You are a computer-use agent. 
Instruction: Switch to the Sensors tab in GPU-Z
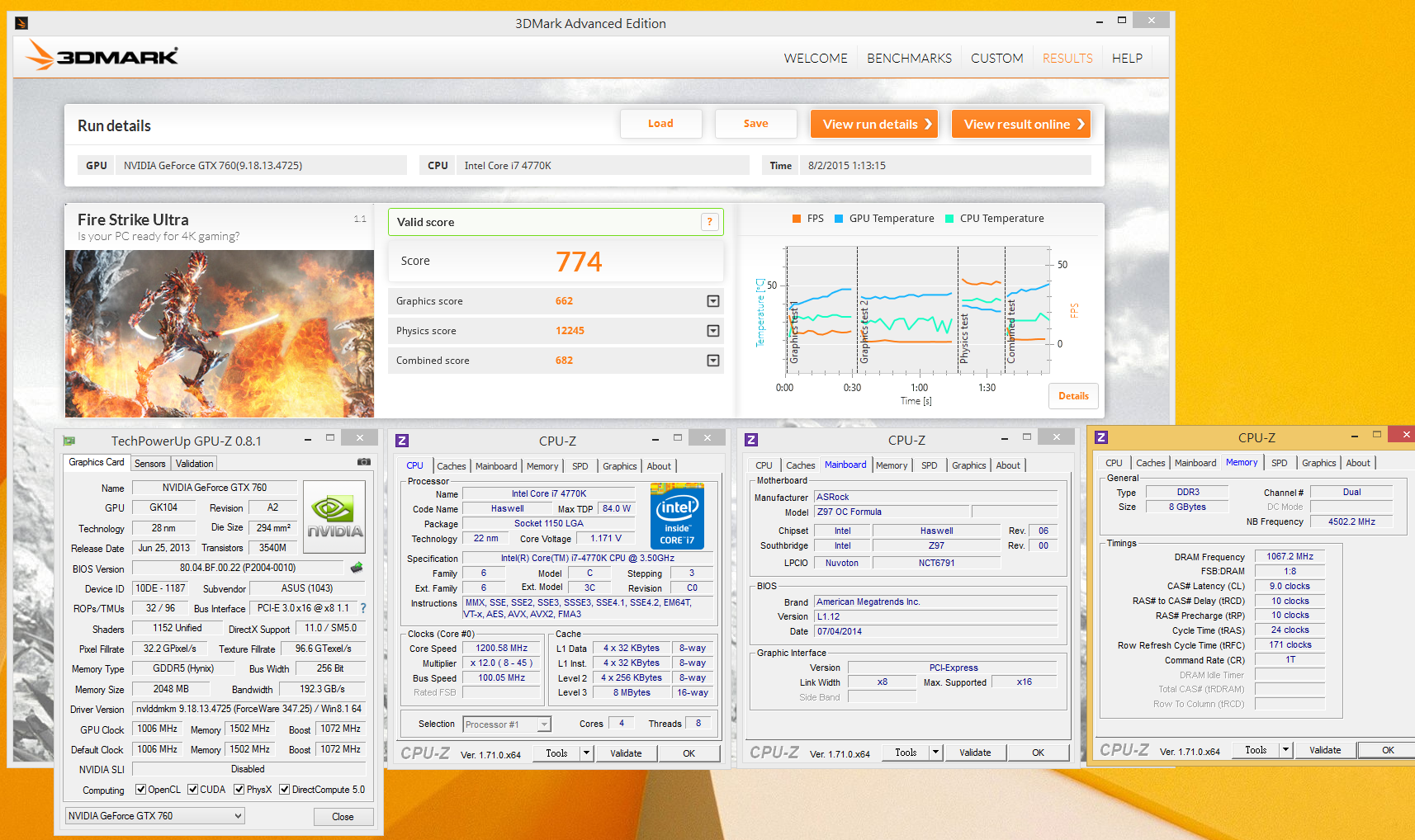click(150, 464)
